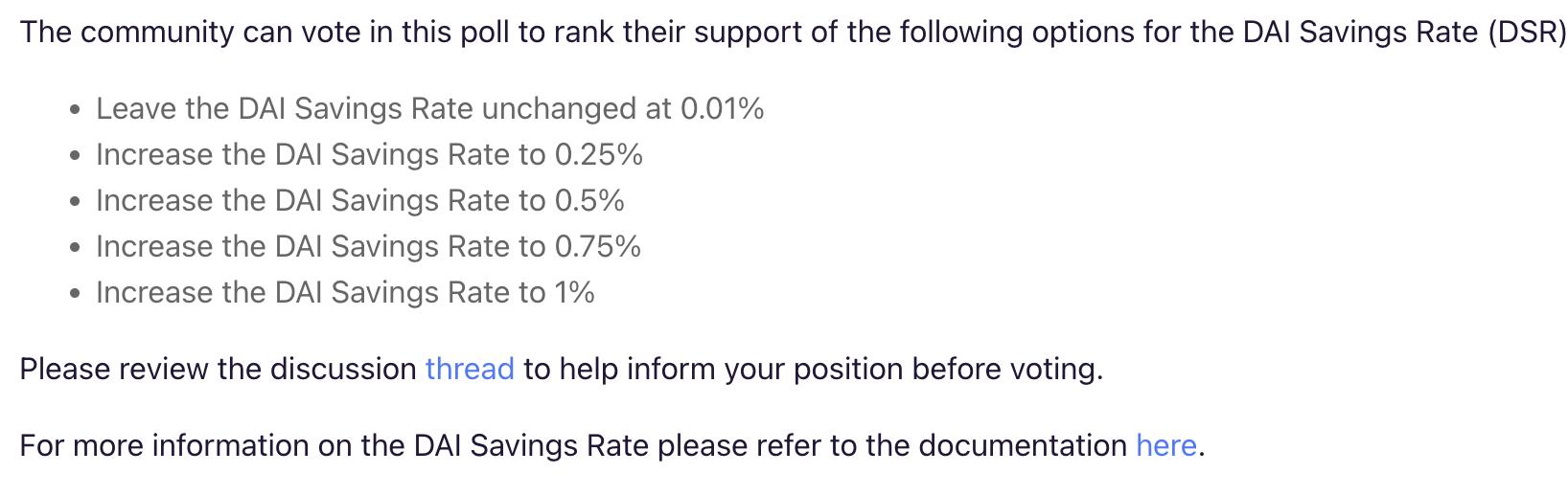Click the bullet beside the 0.75% option
Viewport: 1568px width, 496px height.
(x=76, y=248)
